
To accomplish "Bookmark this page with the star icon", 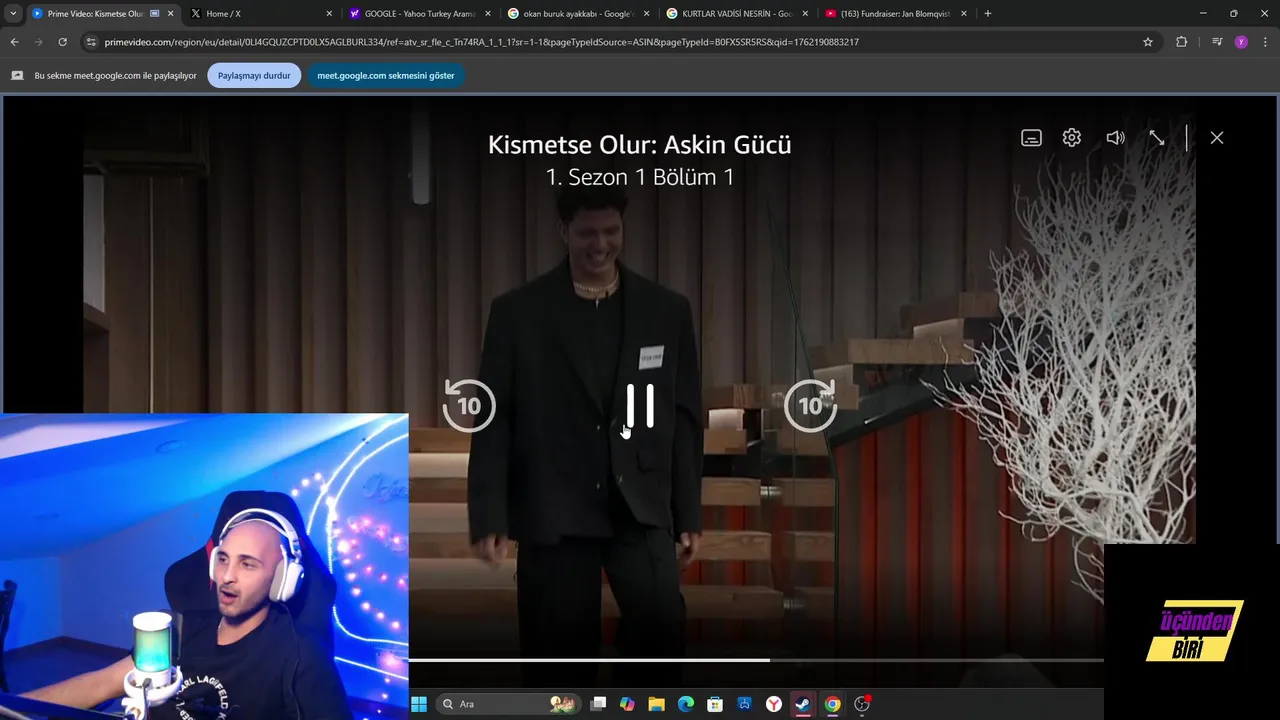I will coord(1148,42).
